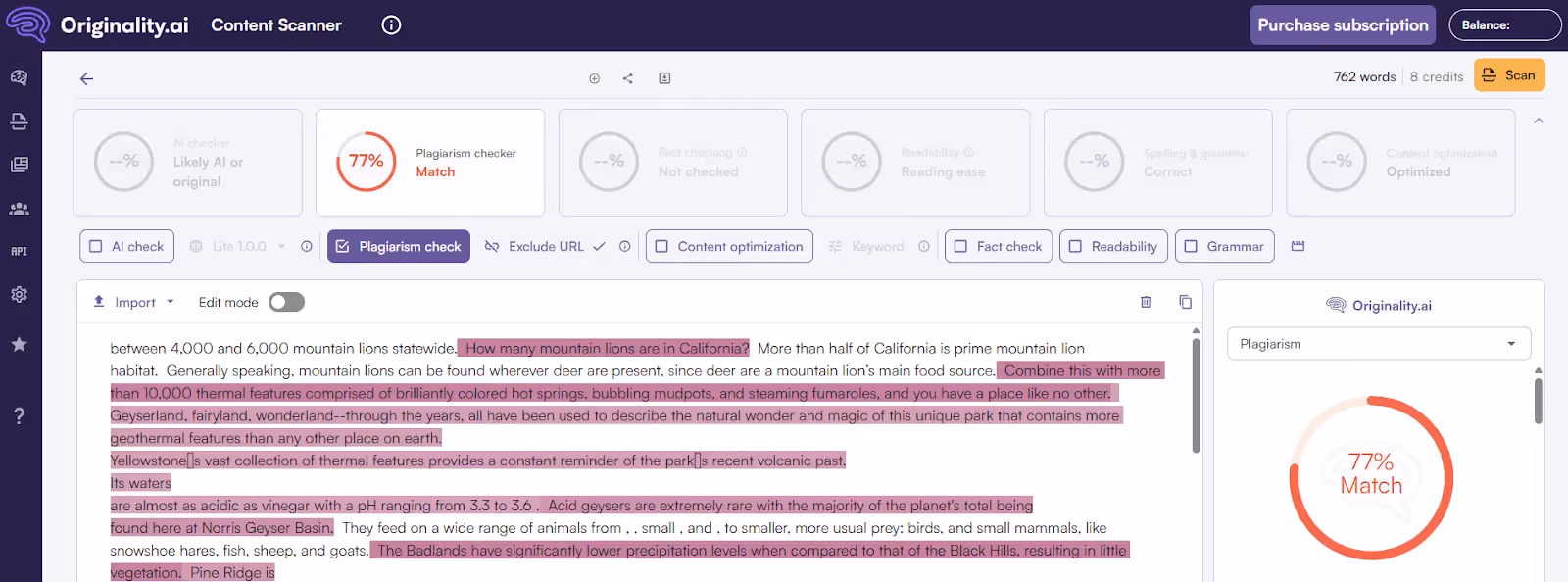Click the Exclude URL link-off icon
This screenshot has height=582, width=1568.
click(492, 246)
